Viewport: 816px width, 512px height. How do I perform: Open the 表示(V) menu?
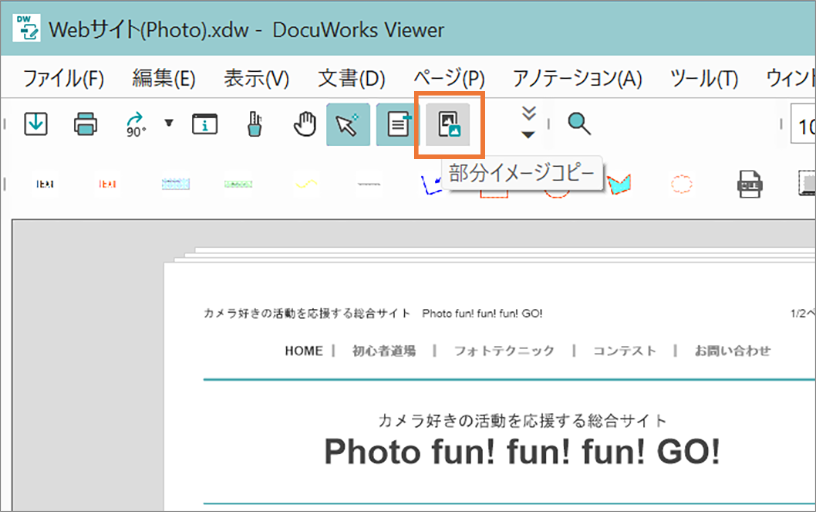[256, 79]
